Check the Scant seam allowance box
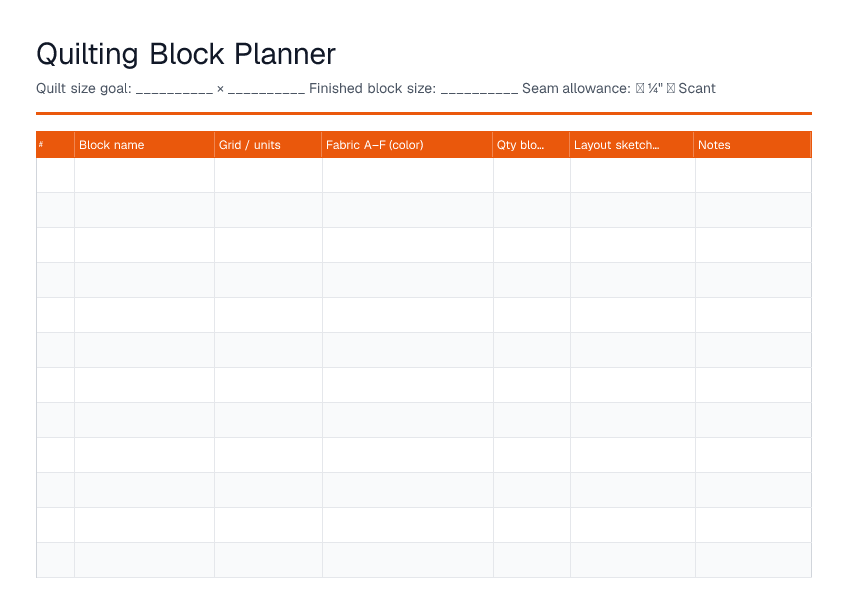Image resolution: width=848 pixels, height=600 pixels. click(671, 88)
